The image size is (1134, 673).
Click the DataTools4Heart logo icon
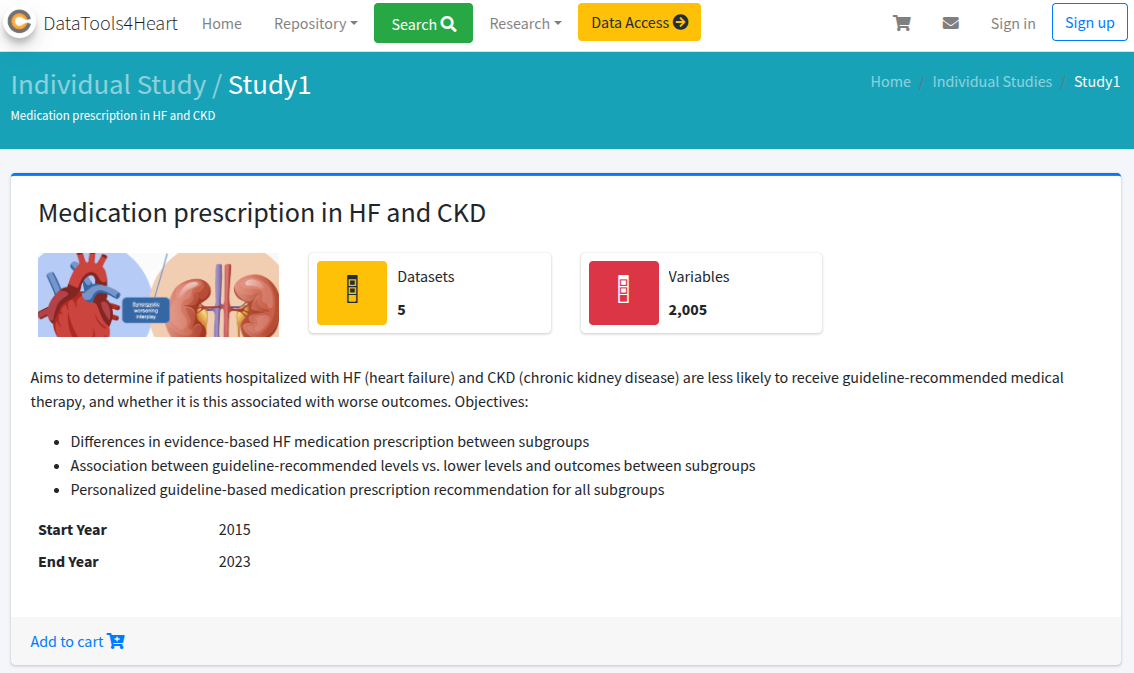pos(20,23)
